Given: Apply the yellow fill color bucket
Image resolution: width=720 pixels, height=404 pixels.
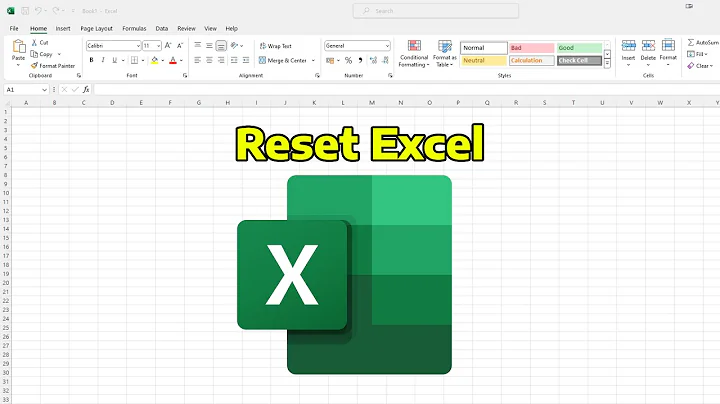Looking at the screenshot, I should pyautogui.click(x=155, y=60).
